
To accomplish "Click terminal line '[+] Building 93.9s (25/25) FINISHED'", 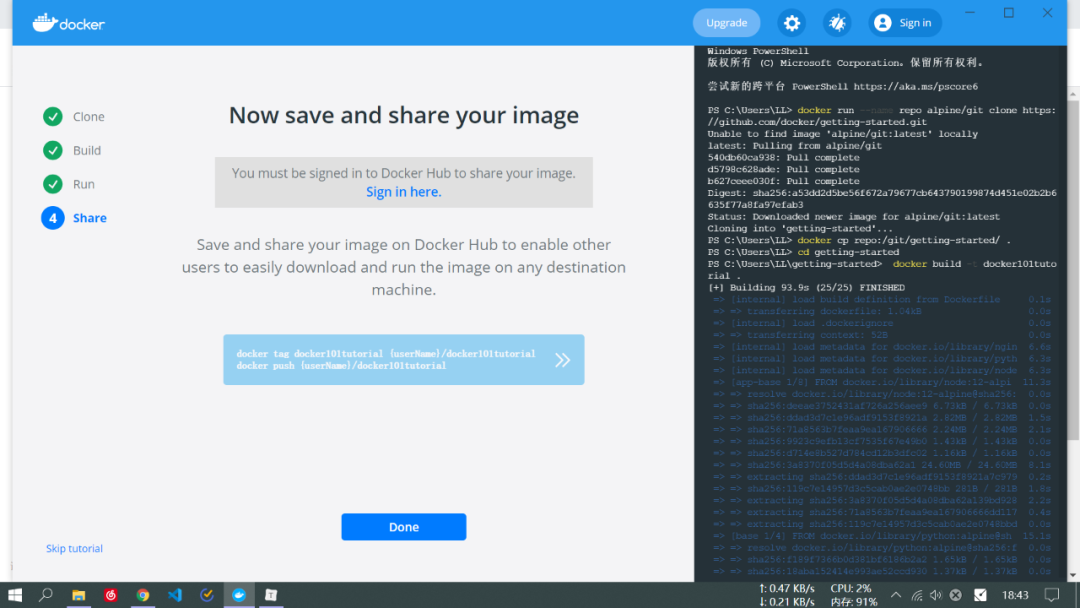I will (806, 288).
